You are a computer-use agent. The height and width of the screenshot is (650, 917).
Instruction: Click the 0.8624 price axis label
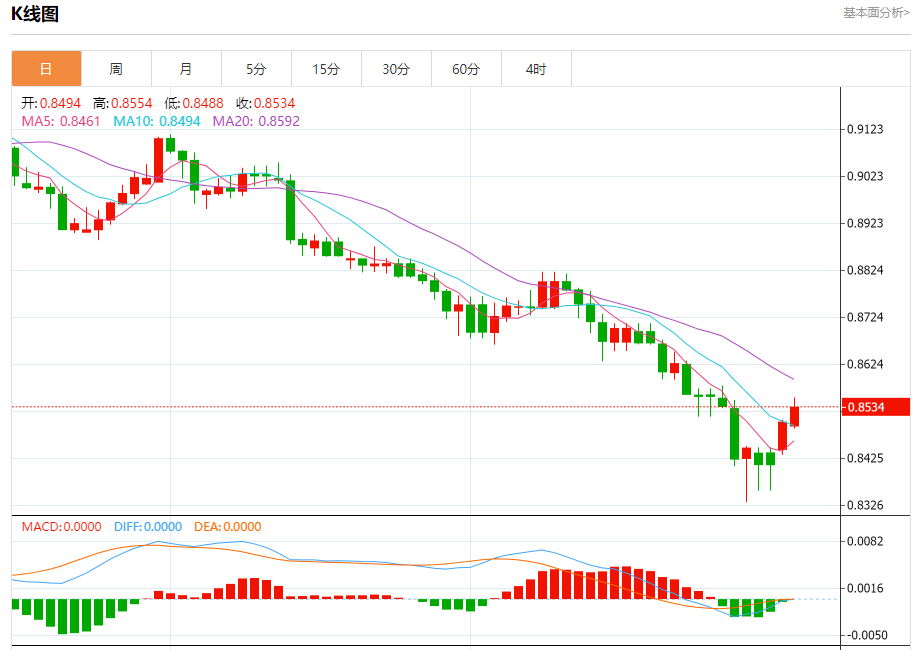866,364
